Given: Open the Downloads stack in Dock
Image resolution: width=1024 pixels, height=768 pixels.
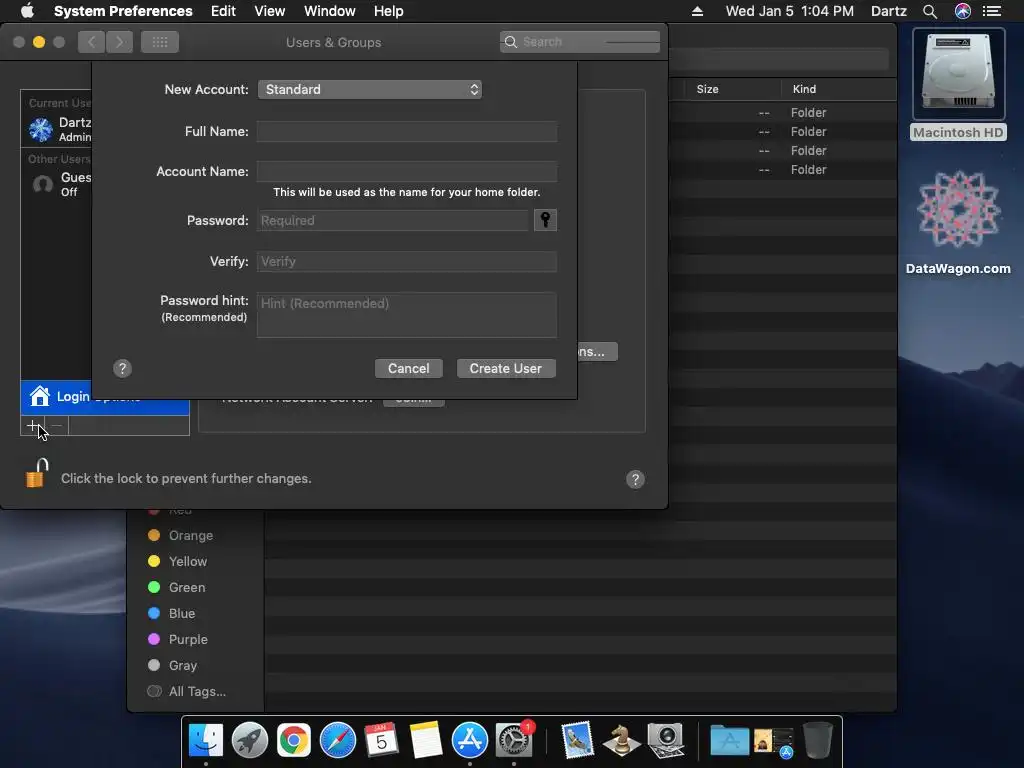Looking at the screenshot, I should coord(773,742).
